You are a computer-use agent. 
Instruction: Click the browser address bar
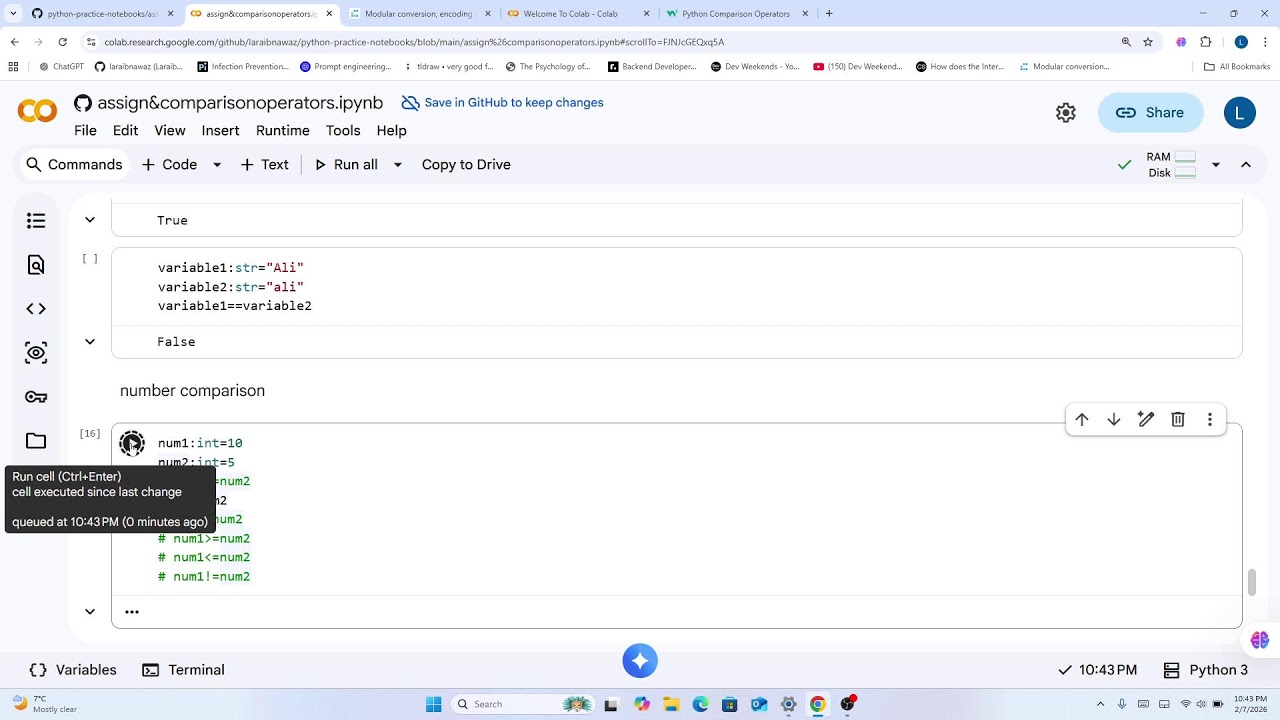(600, 42)
